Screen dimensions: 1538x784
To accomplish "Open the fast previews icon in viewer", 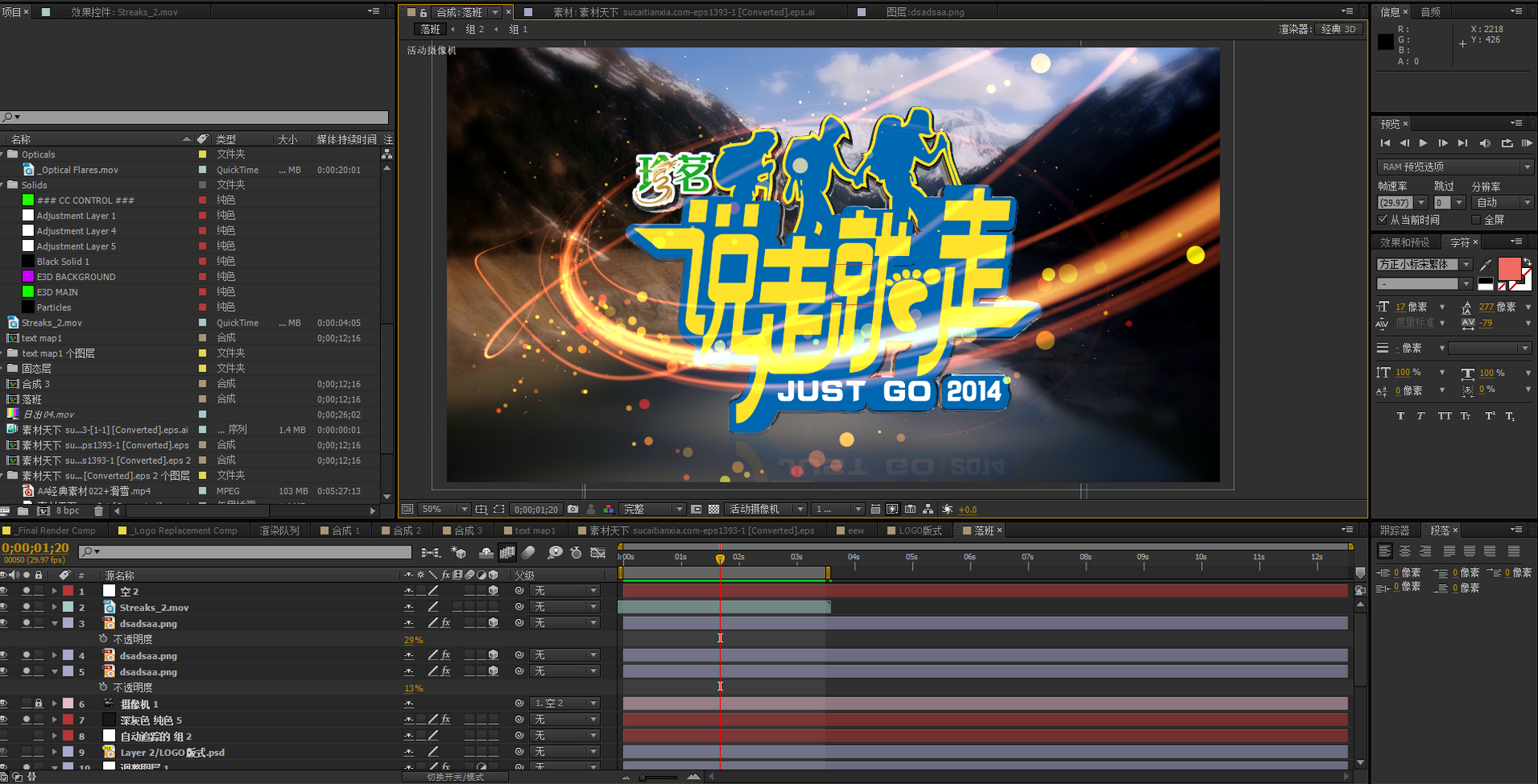I will pos(892,509).
